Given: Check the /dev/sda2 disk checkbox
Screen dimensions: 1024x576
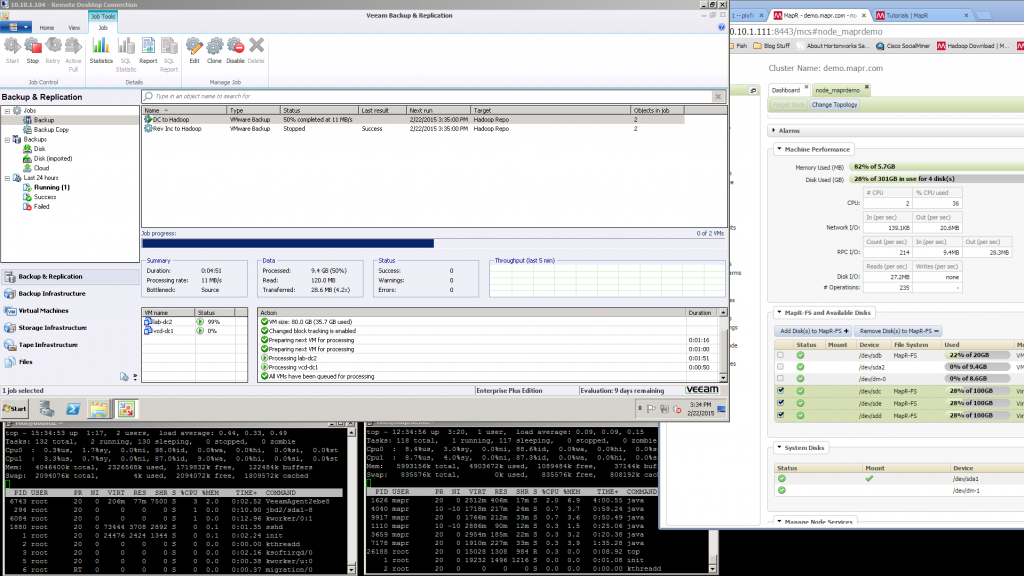Looking at the screenshot, I should click(x=780, y=367).
